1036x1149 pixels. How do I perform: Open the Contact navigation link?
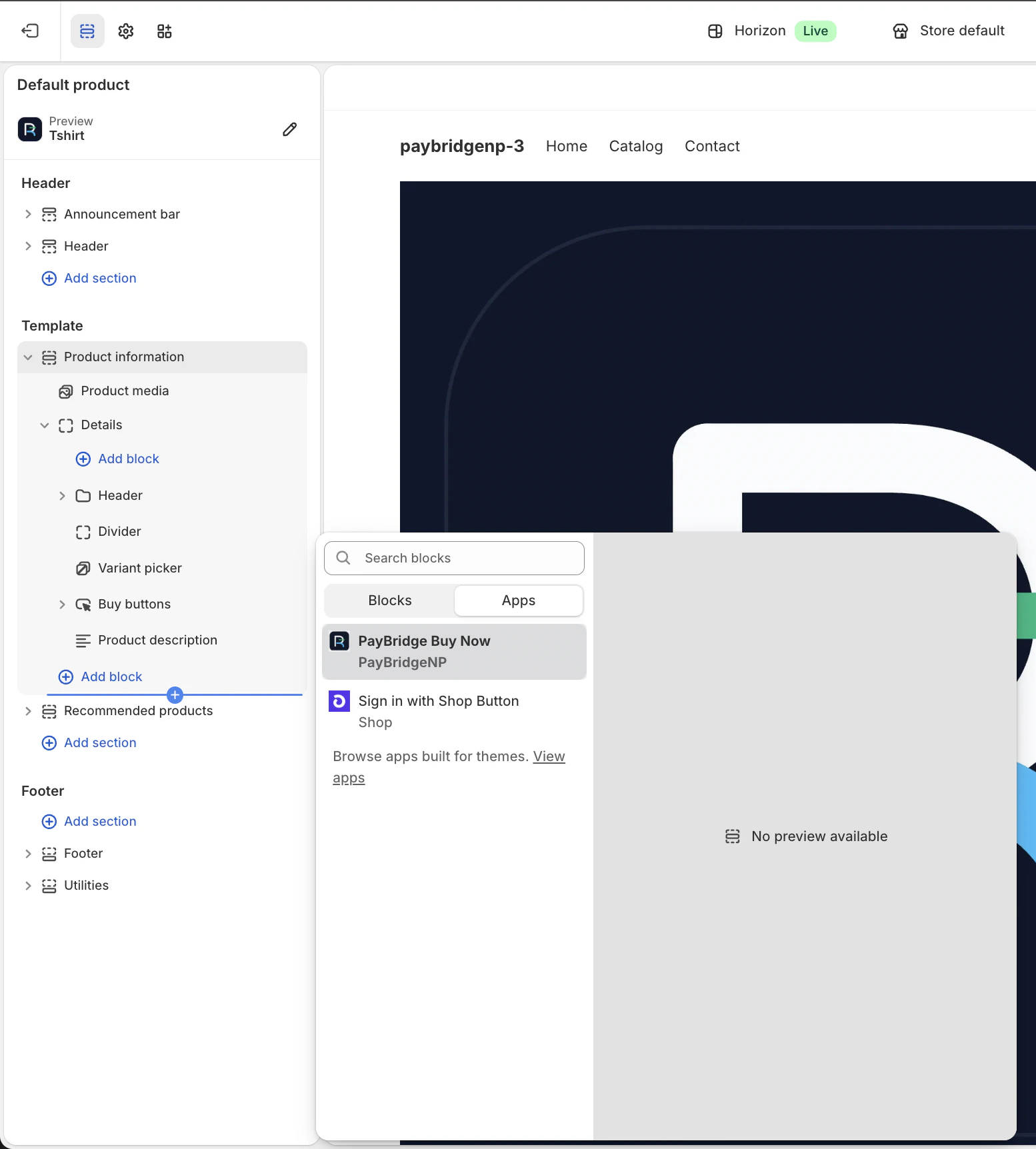tap(712, 147)
